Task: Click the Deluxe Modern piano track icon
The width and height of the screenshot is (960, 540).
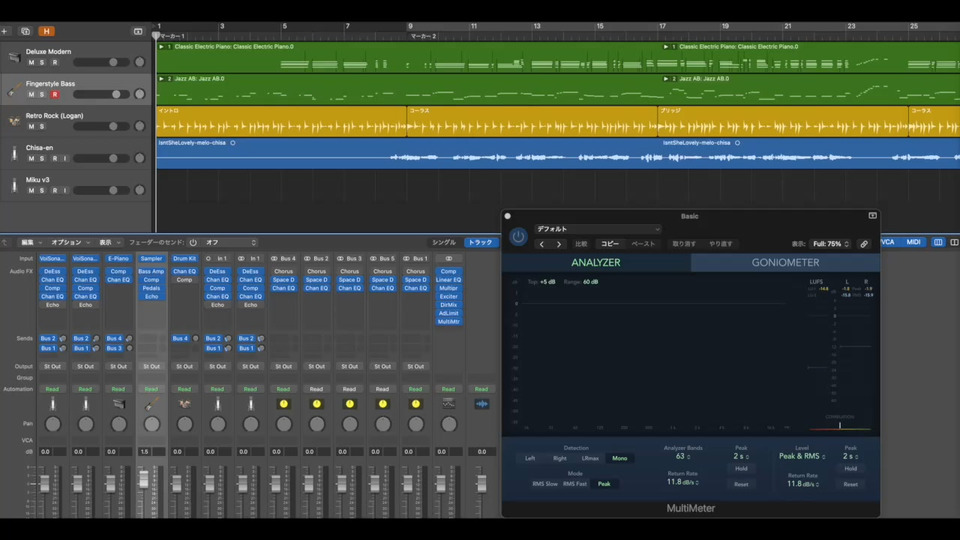Action: pos(14,57)
